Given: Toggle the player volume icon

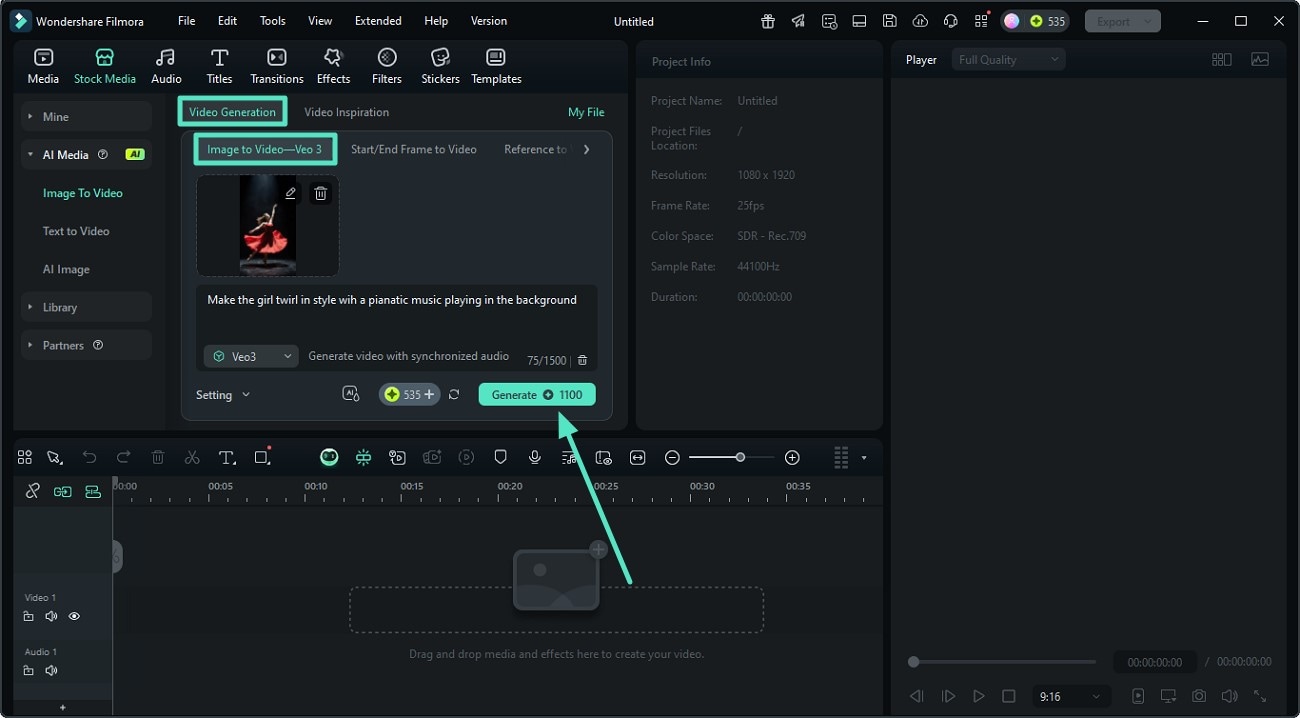Looking at the screenshot, I should click(1229, 696).
